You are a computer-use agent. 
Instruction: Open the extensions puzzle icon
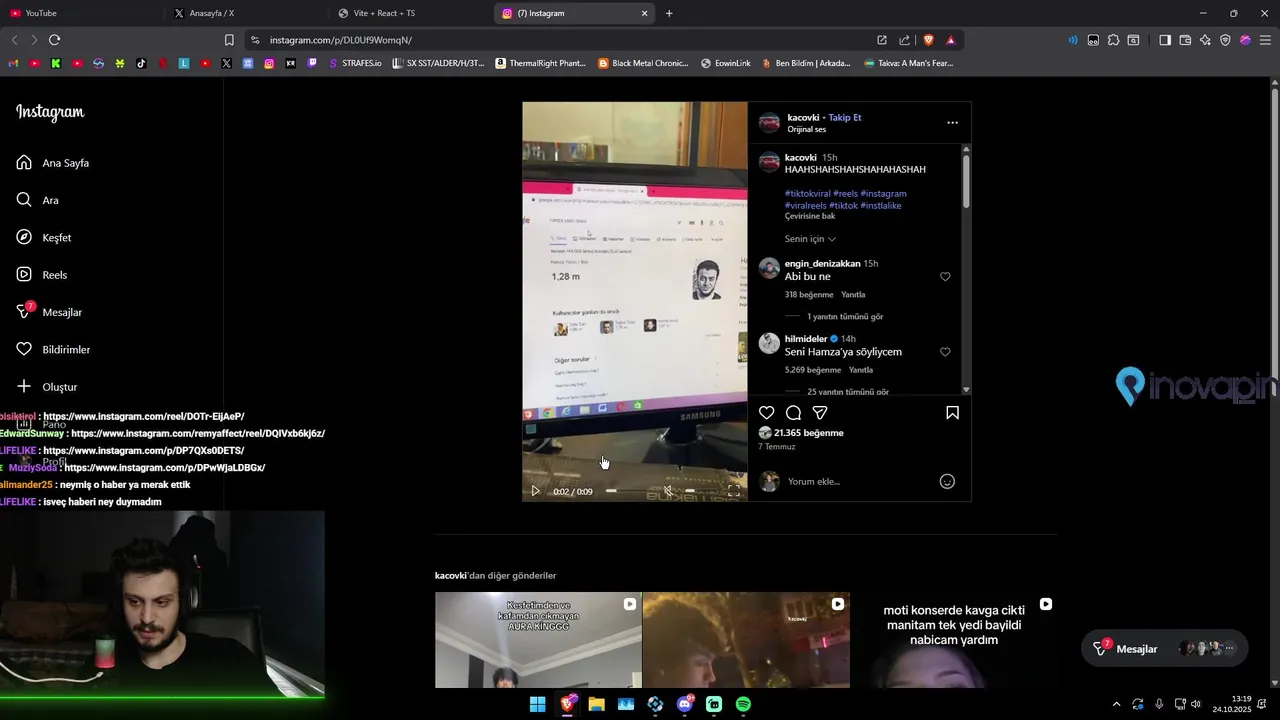coord(1113,40)
